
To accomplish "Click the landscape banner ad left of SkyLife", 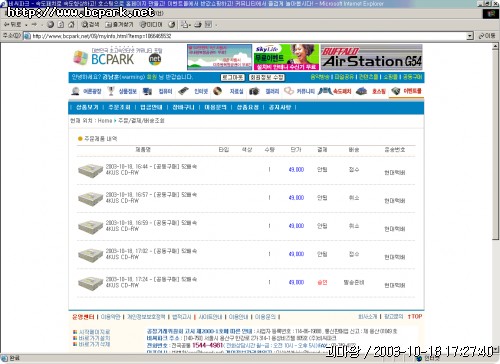I will click(219, 57).
